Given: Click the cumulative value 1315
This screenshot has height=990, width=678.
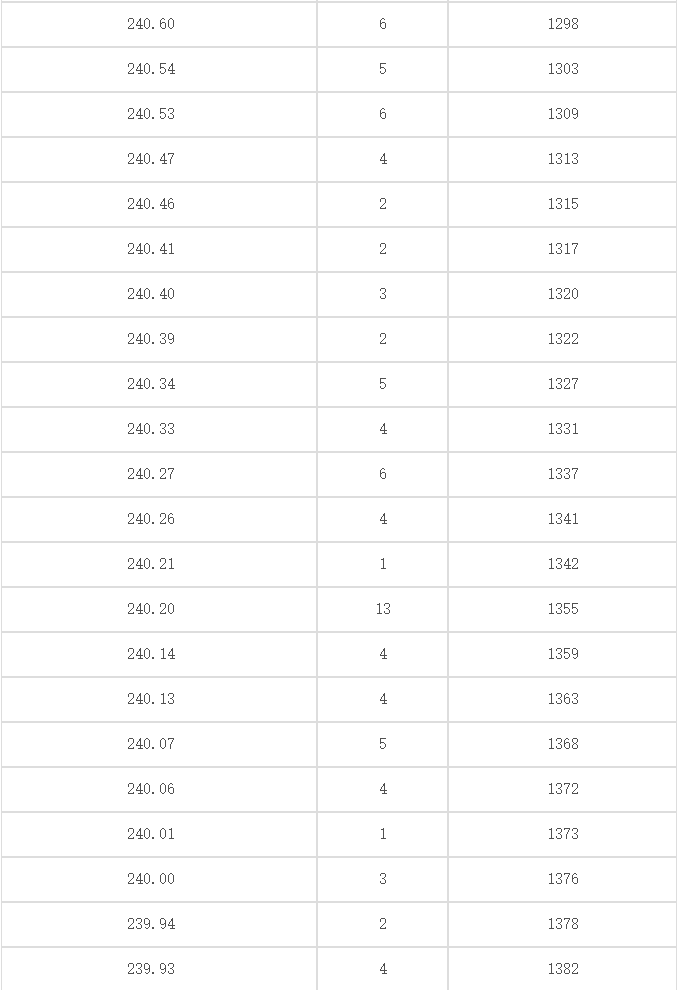Looking at the screenshot, I should 562,204.
